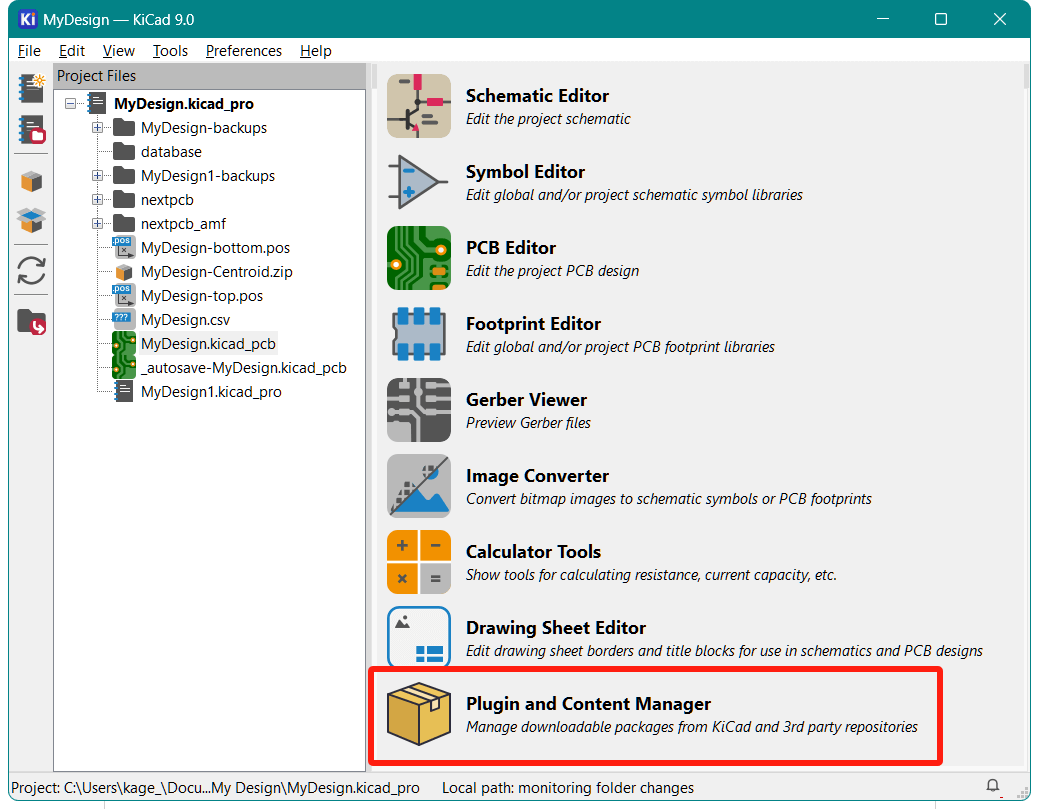Click the Open Project icon with red folder
1039x809 pixels.
[32, 130]
